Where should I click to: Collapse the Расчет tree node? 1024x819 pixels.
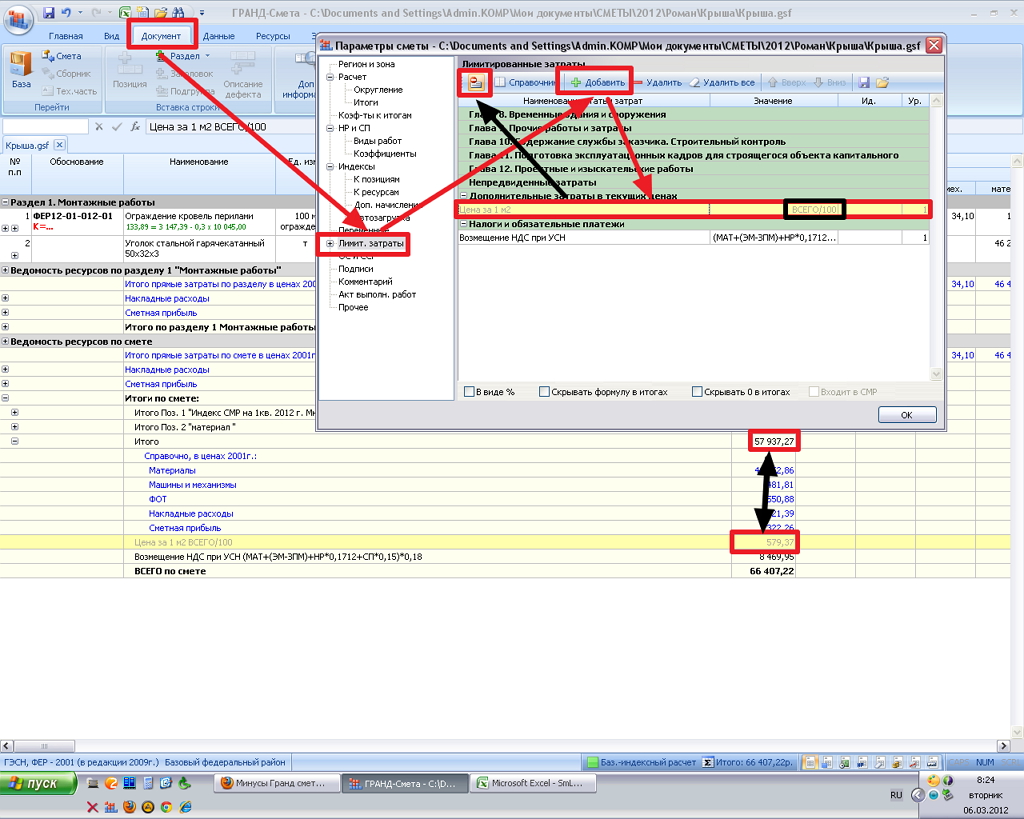point(330,77)
